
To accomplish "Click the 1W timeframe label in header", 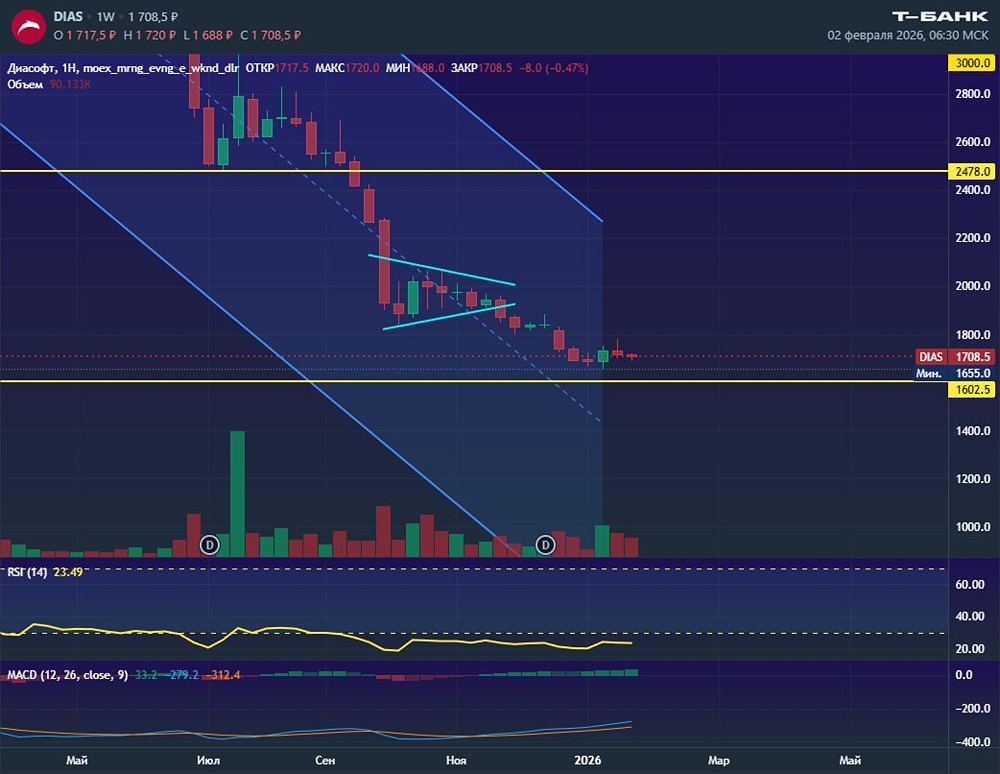I will [106, 17].
